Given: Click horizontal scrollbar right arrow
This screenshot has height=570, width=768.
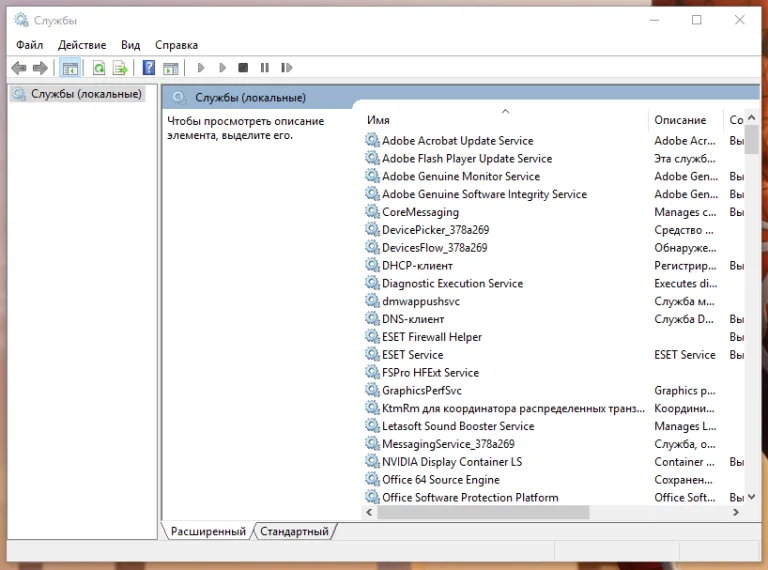Looking at the screenshot, I should point(736,512).
